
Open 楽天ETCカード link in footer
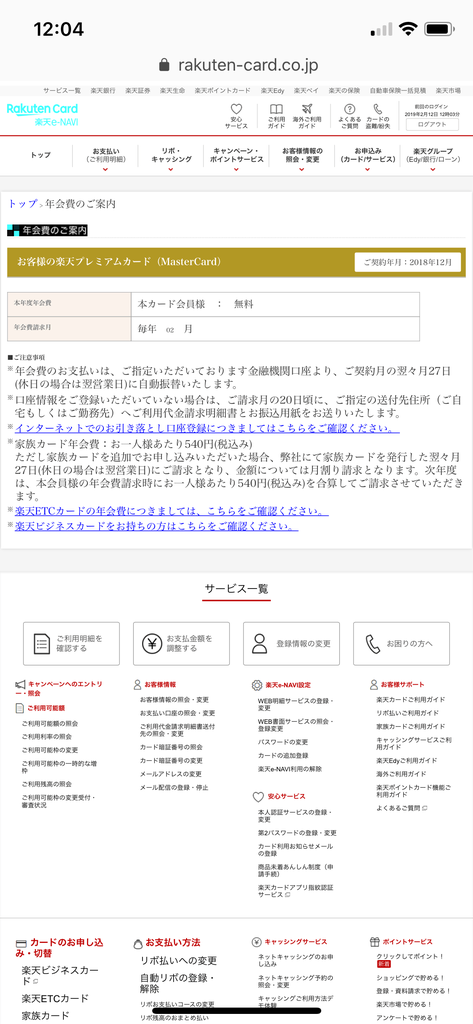click(x=55, y=999)
